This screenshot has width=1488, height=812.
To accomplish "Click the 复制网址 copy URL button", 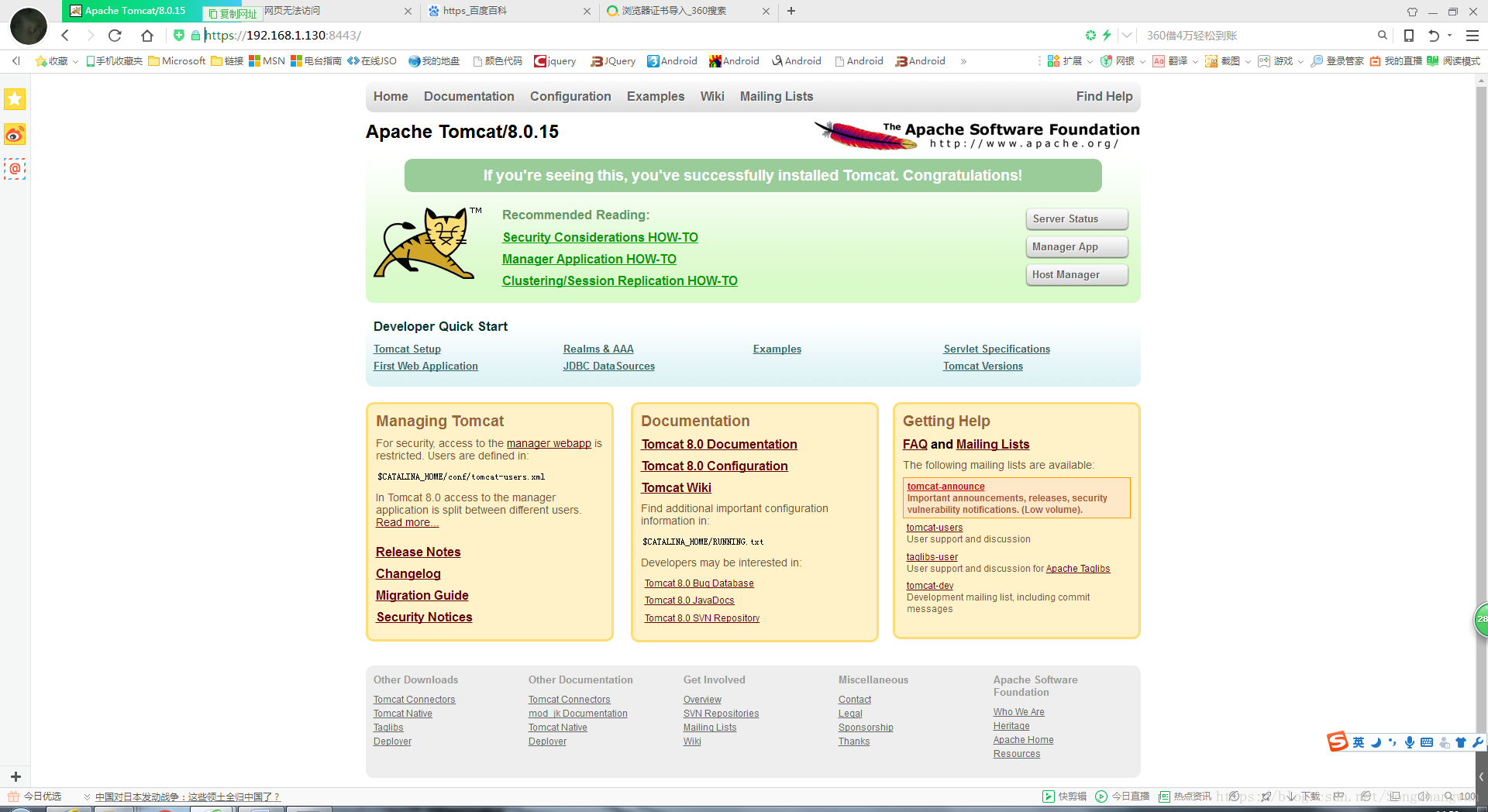I will 232,13.
